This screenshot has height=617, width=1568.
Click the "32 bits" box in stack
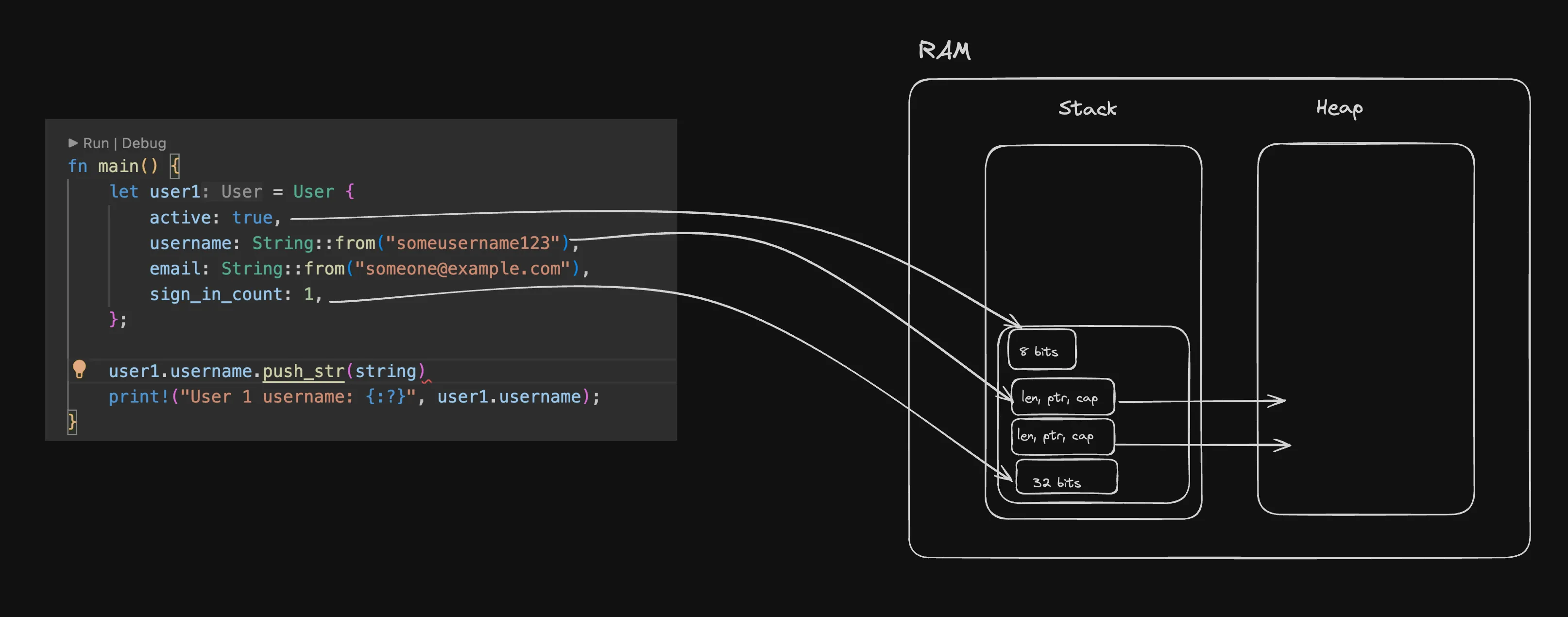click(1065, 478)
